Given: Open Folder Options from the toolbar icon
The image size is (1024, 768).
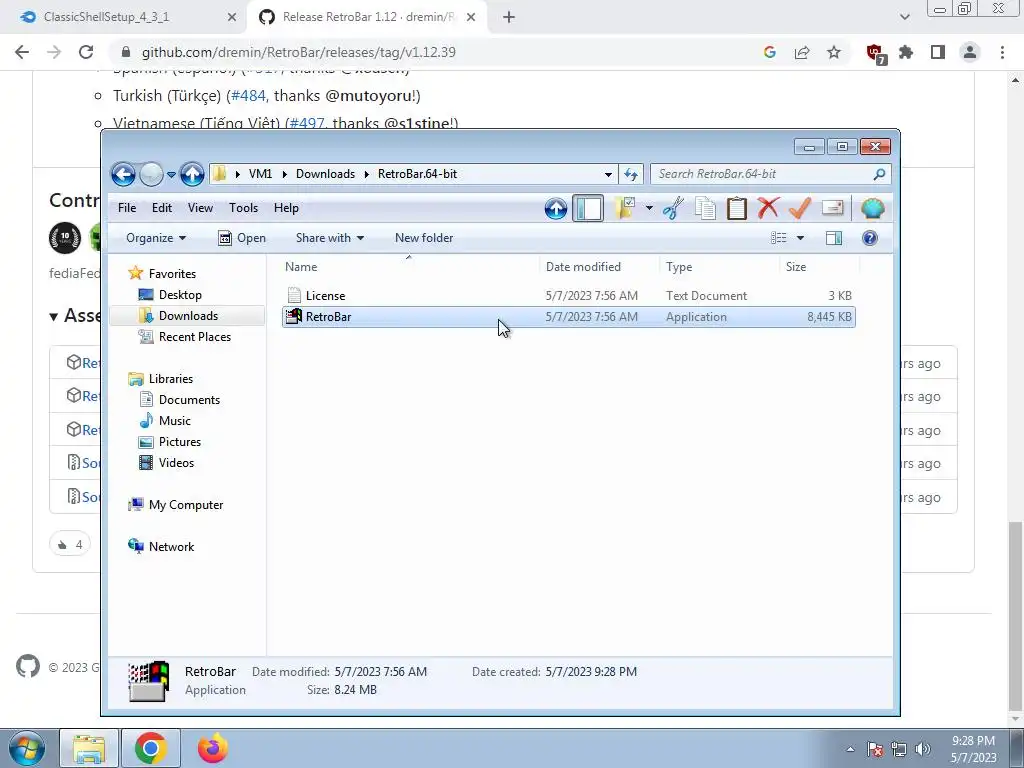Looking at the screenshot, I should pos(626,208).
